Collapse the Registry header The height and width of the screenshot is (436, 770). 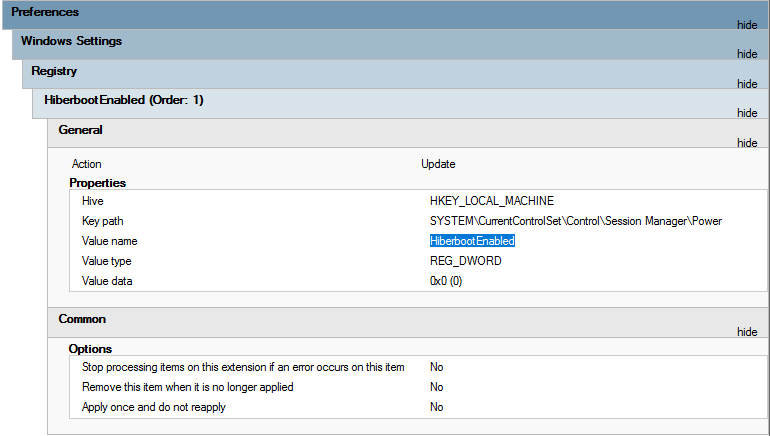click(396, 74)
